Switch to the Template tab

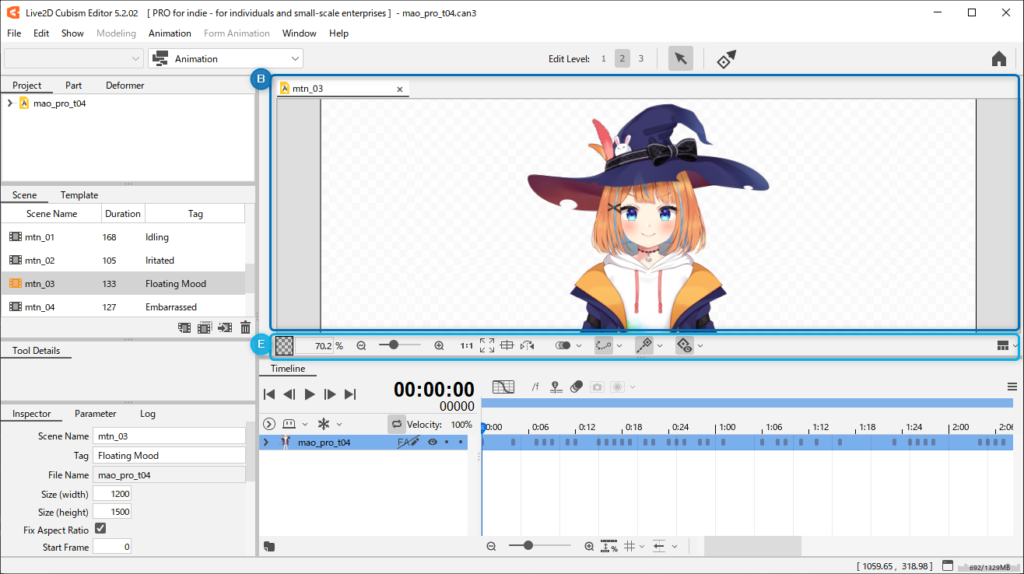coord(79,195)
